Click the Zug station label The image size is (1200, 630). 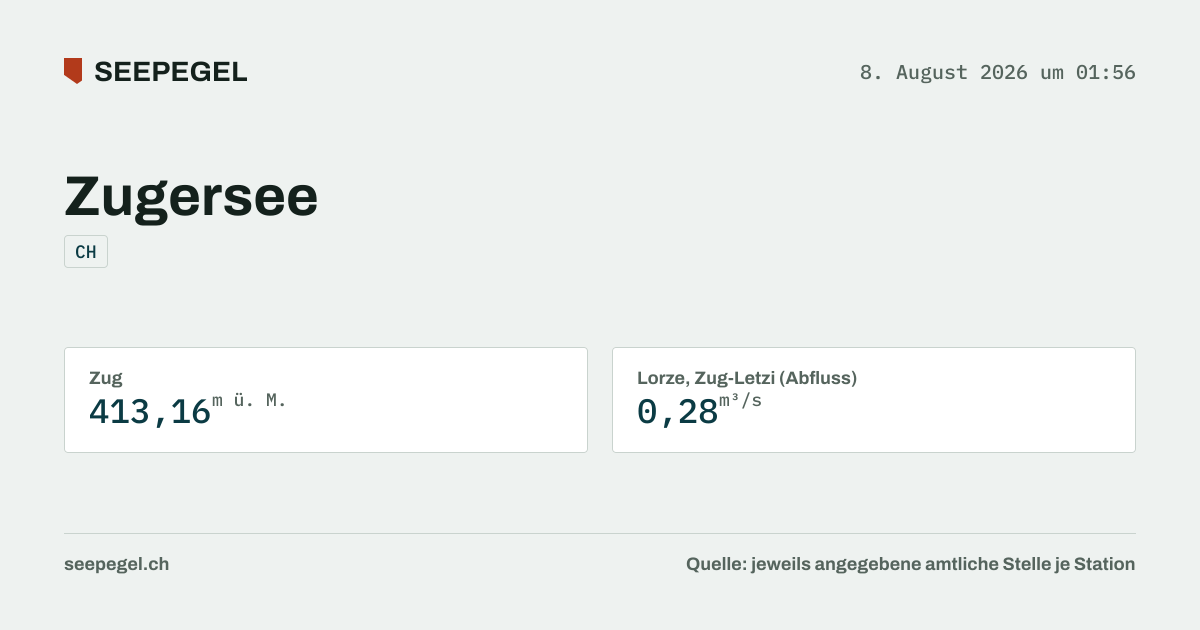pos(106,378)
